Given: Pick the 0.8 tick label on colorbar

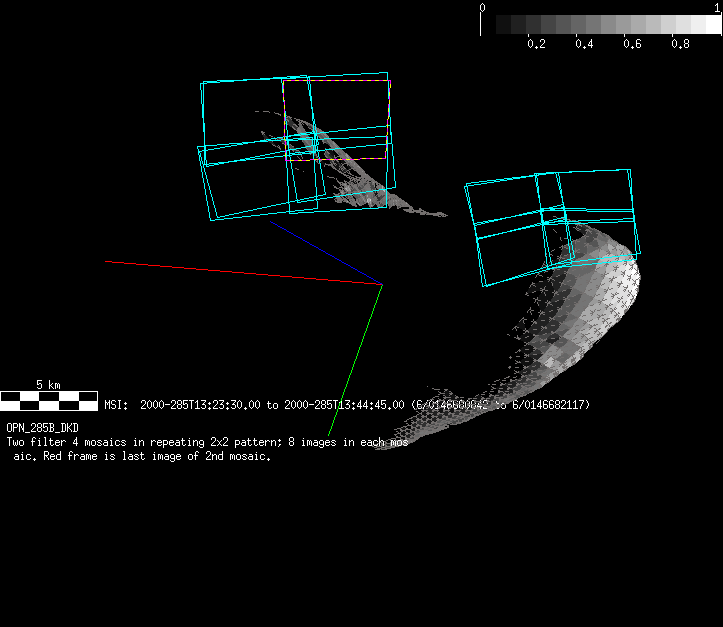Looking at the screenshot, I should pyautogui.click(x=680, y=44).
